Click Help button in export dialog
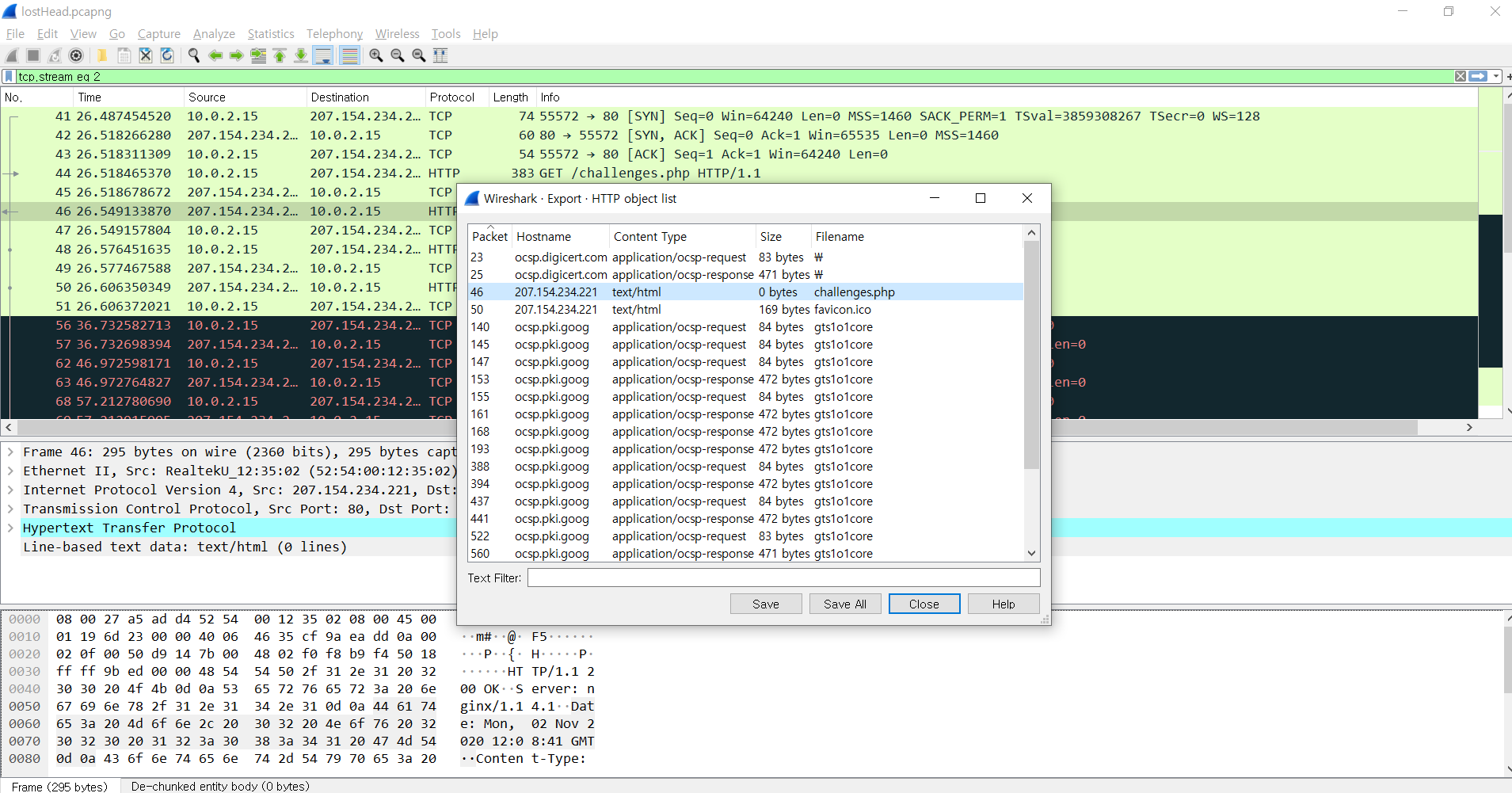1512x793 pixels. click(x=1003, y=604)
